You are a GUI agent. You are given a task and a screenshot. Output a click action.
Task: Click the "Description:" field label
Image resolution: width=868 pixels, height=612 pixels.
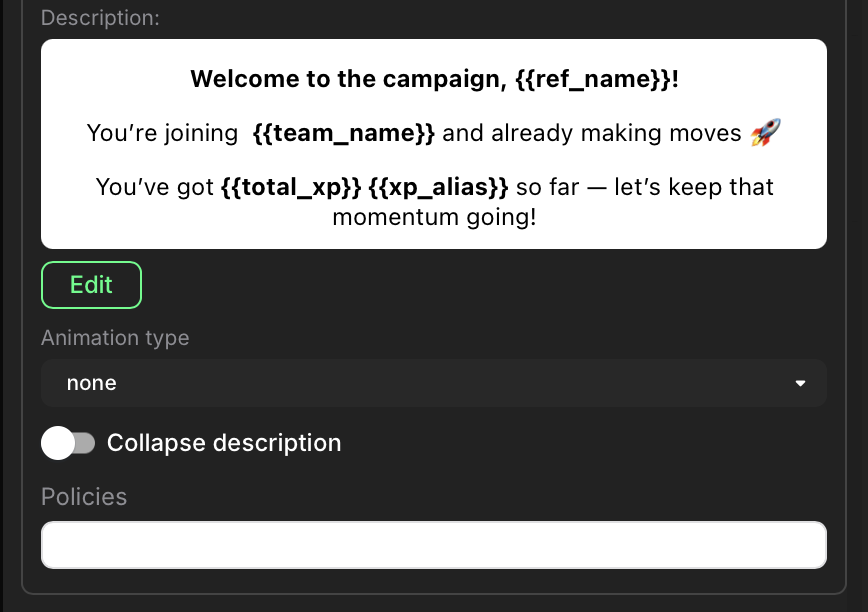[x=100, y=18]
